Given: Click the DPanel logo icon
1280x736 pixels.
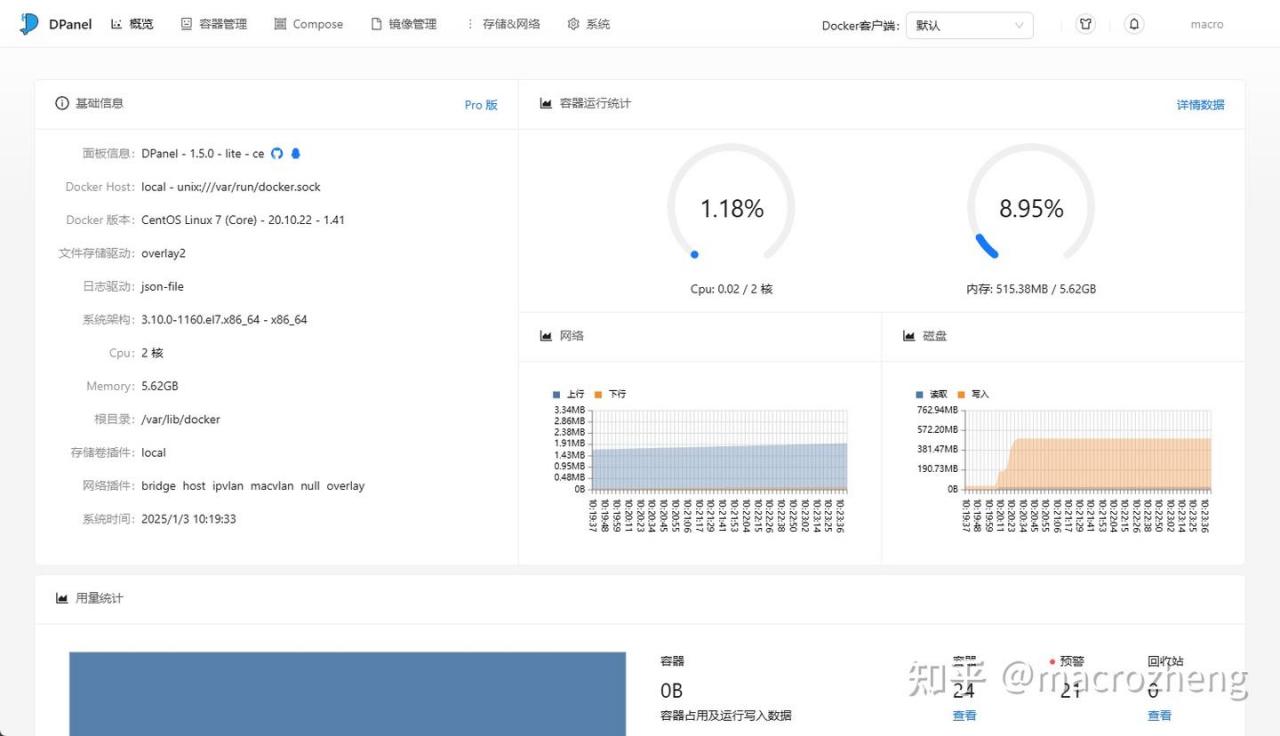Looking at the screenshot, I should pos(28,24).
